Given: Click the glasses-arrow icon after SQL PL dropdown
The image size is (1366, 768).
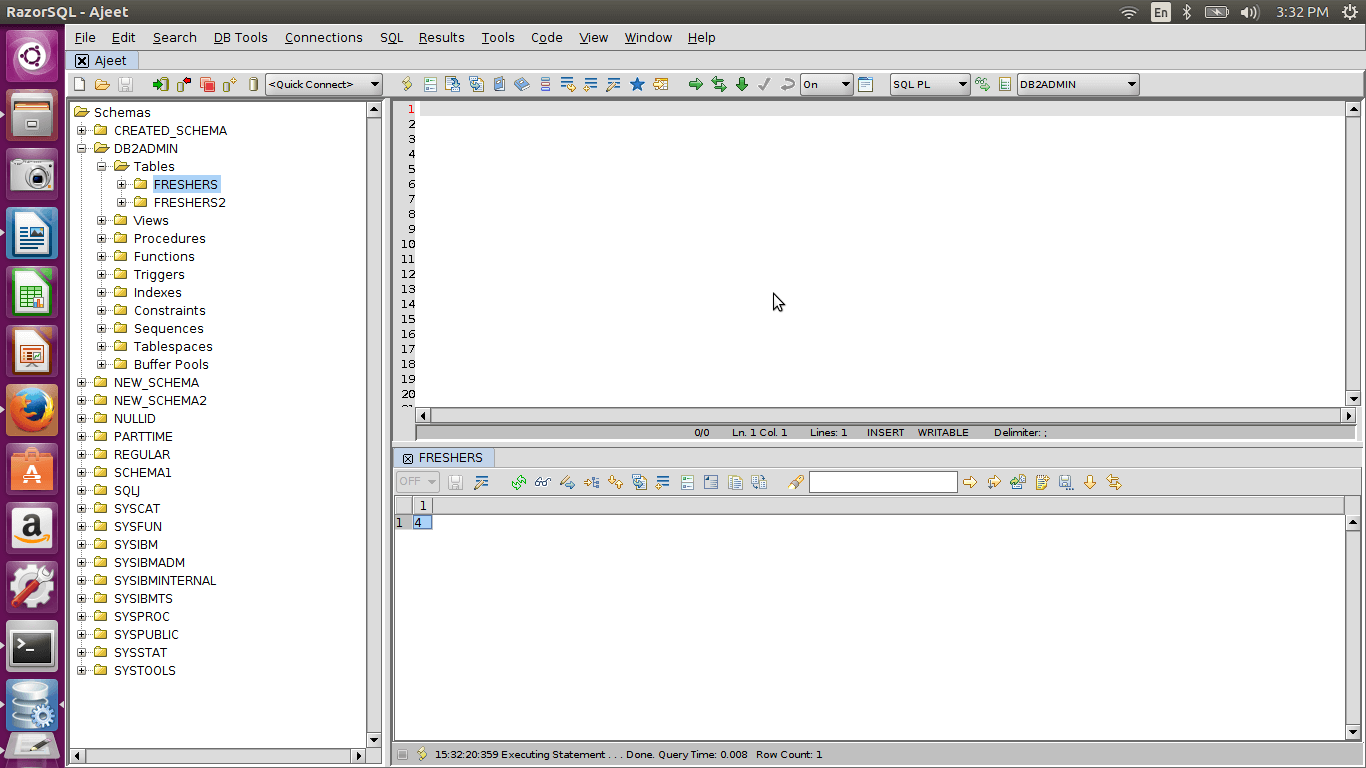Looking at the screenshot, I should coord(982,85).
